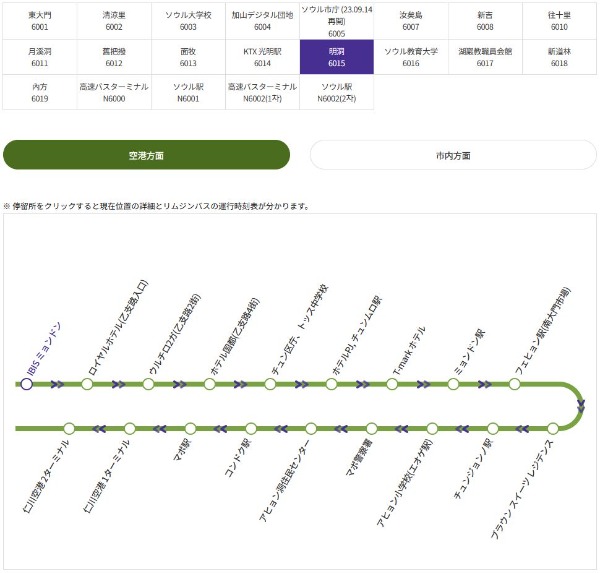Click the ibis ミョンドン stop marker
This screenshot has width=600, height=573.
pyautogui.click(x=27, y=384)
